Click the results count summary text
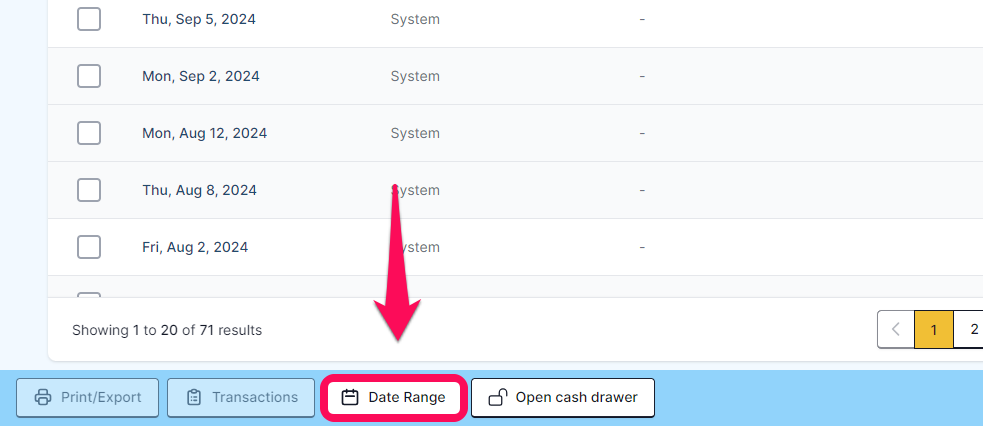The width and height of the screenshot is (983, 426). [x=167, y=330]
